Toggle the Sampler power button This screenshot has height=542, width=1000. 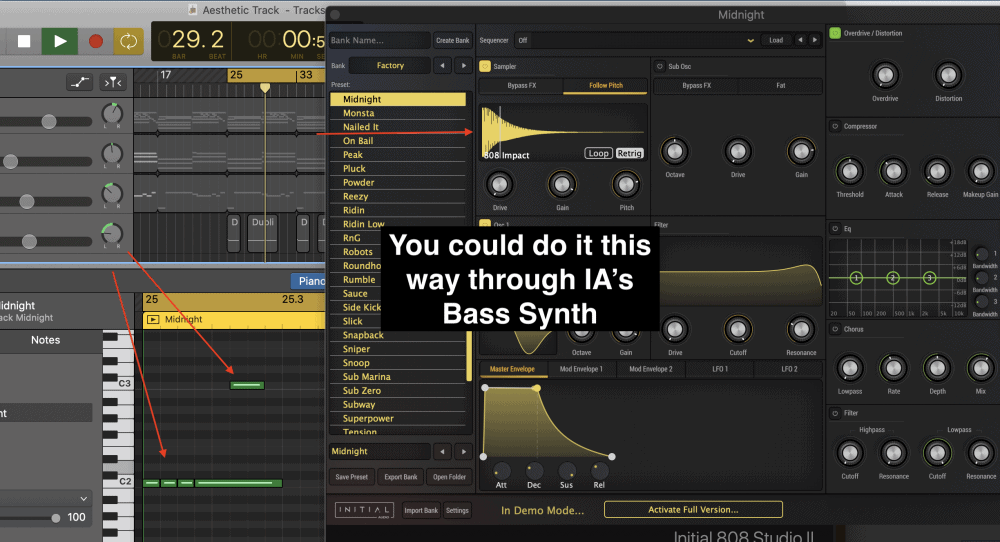[485, 66]
